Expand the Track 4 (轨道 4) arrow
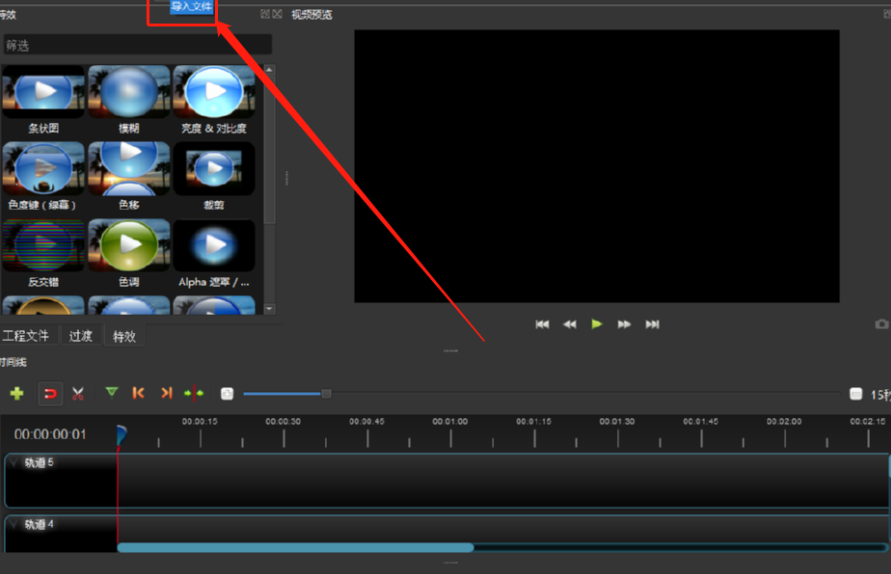 pyautogui.click(x=14, y=524)
